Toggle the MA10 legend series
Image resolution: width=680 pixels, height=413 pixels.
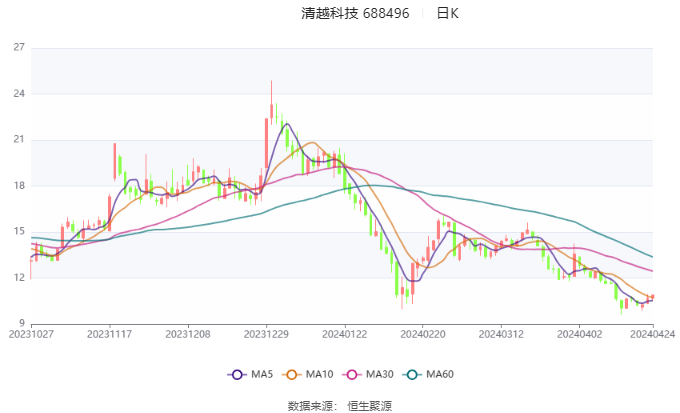[x=308, y=374]
